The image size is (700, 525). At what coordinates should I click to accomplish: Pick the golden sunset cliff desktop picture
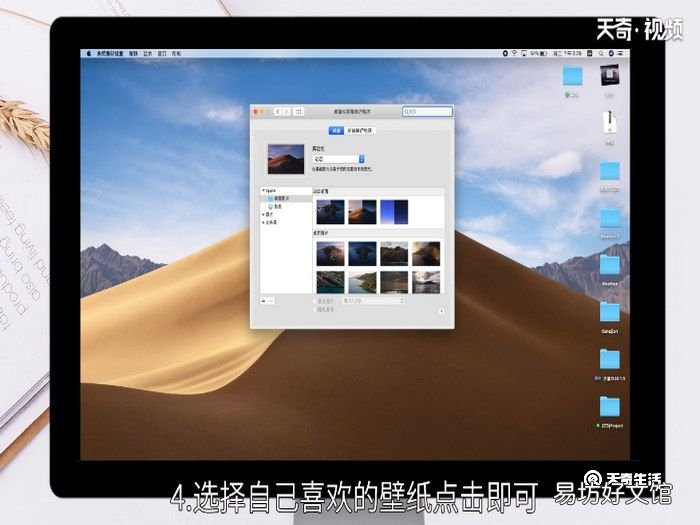point(426,254)
